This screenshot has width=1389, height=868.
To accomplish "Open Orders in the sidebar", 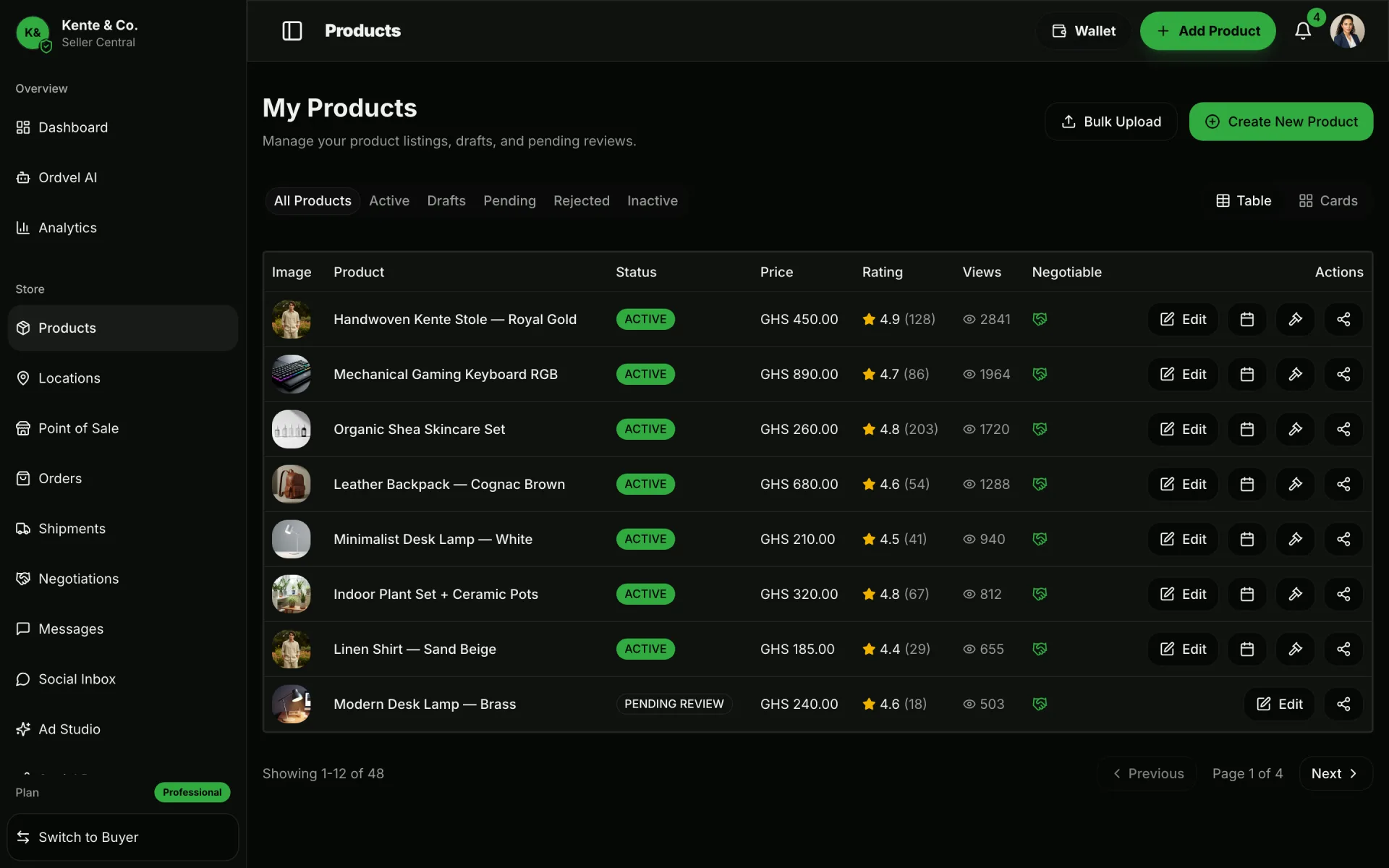I will (x=123, y=478).
